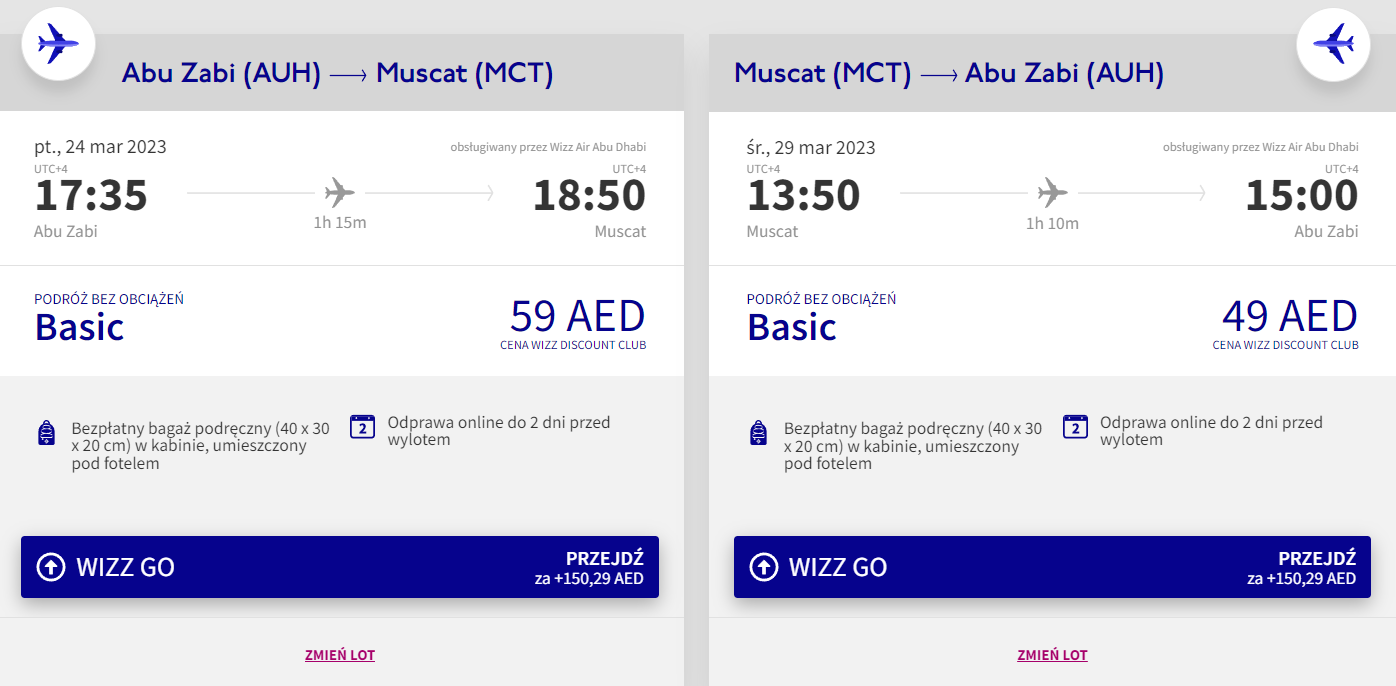Click the upgrade arrow icon on the left WIZZ GO
Viewport: 1396px width, 686px height.
50,567
